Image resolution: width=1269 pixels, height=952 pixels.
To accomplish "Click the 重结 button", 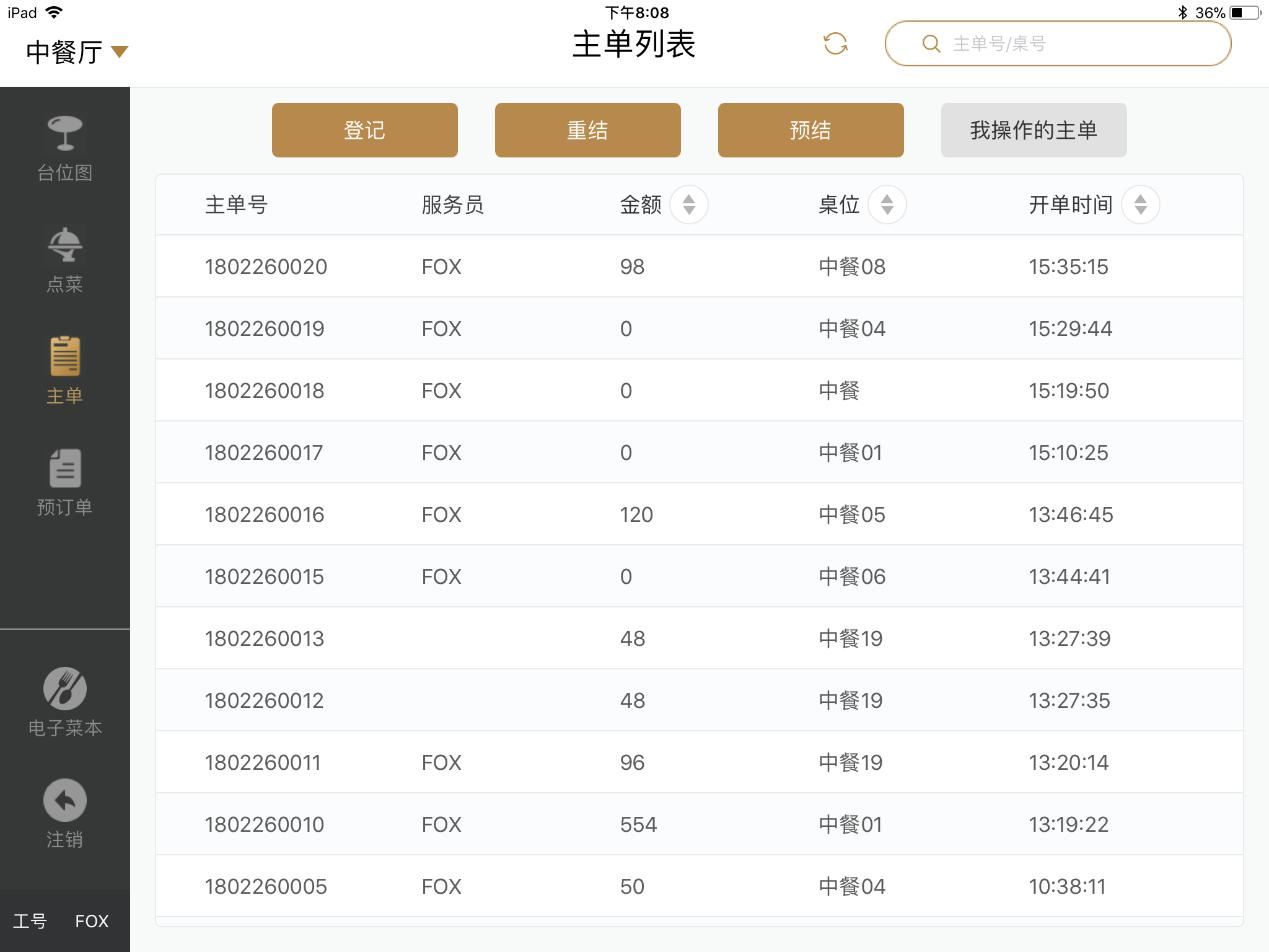I will coord(588,130).
